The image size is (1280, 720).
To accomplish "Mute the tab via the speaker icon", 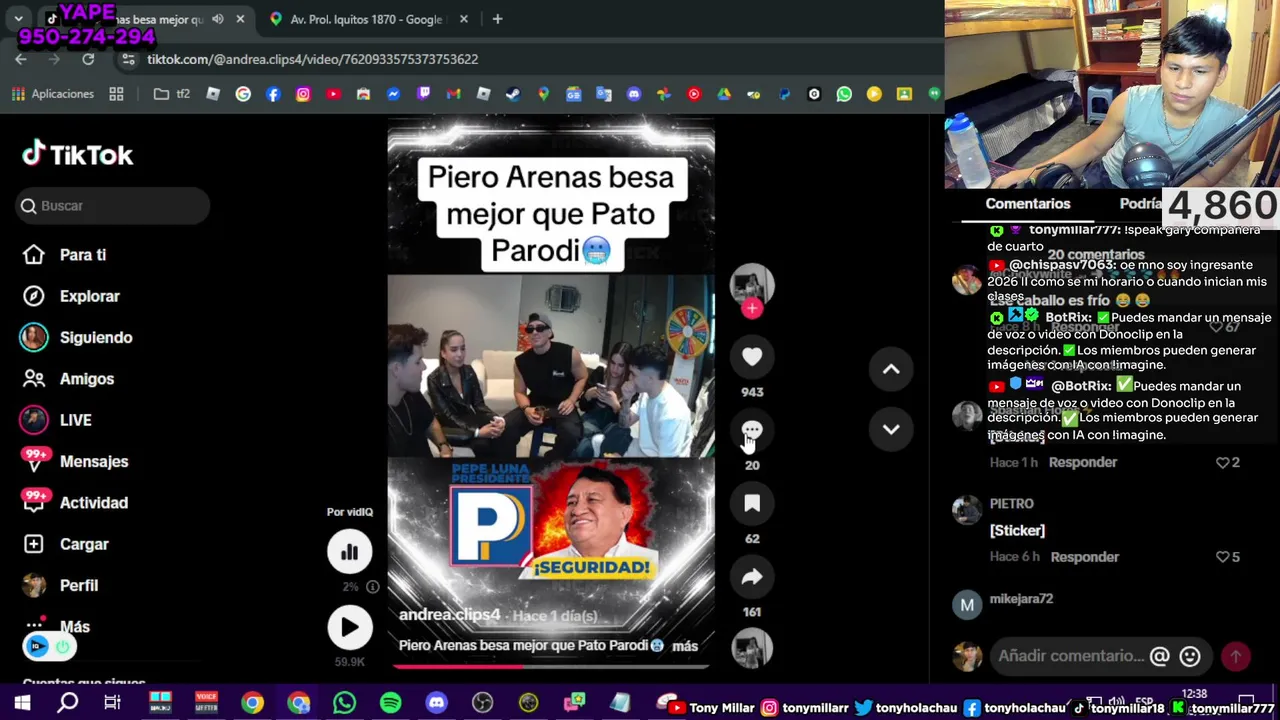I will pos(217,19).
